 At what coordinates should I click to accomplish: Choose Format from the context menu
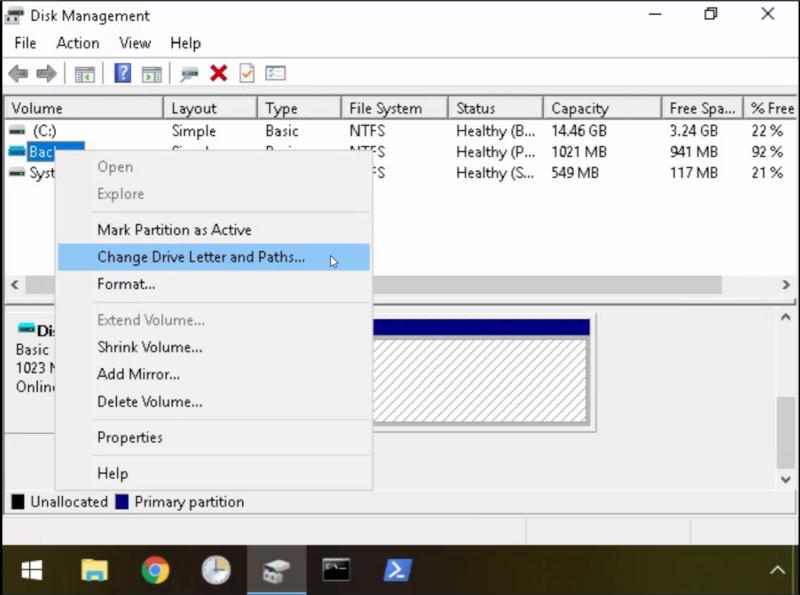[126, 284]
